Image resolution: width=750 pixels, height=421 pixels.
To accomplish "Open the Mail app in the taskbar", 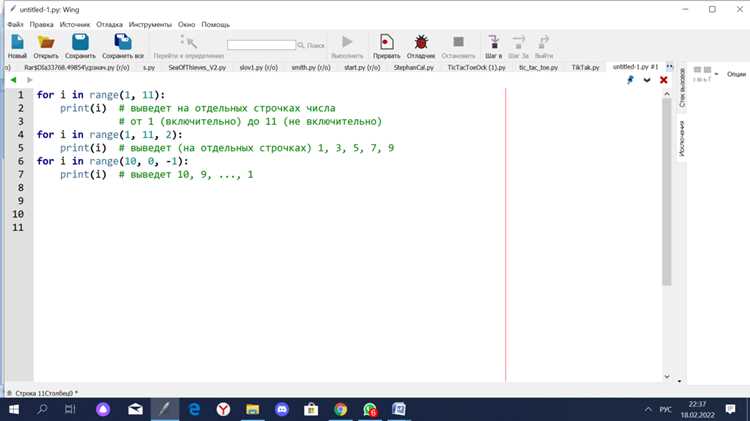I will [x=135, y=410].
